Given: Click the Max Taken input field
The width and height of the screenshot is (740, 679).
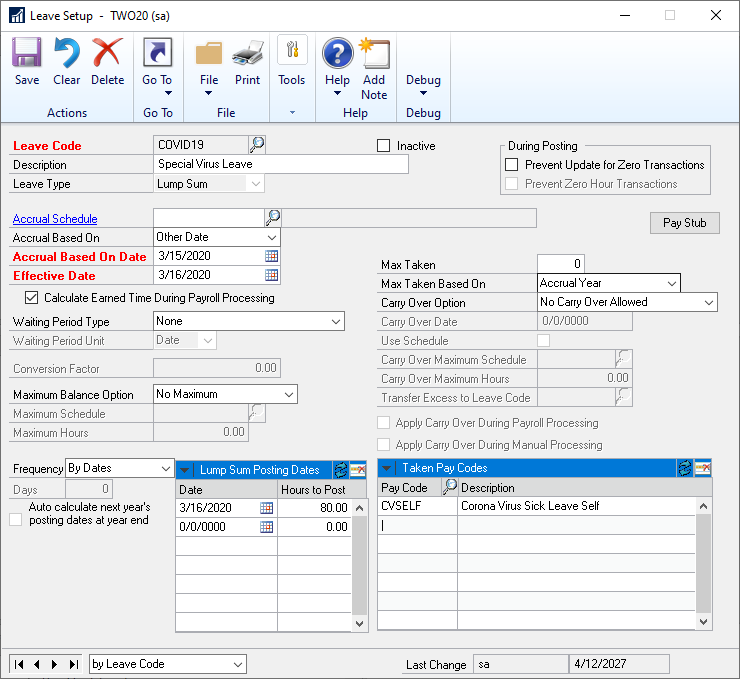Looking at the screenshot, I should [561, 264].
